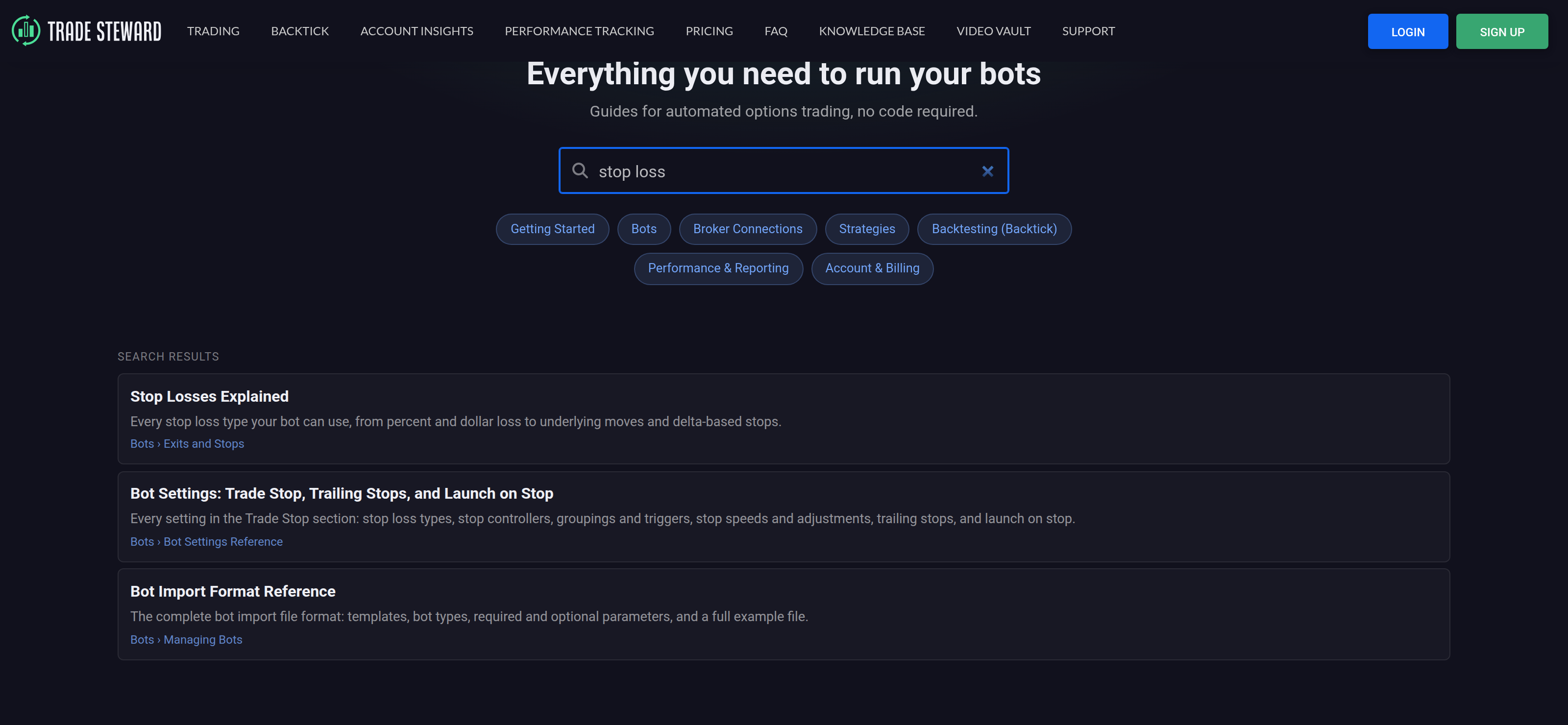Select the Bots category chip

click(x=643, y=229)
